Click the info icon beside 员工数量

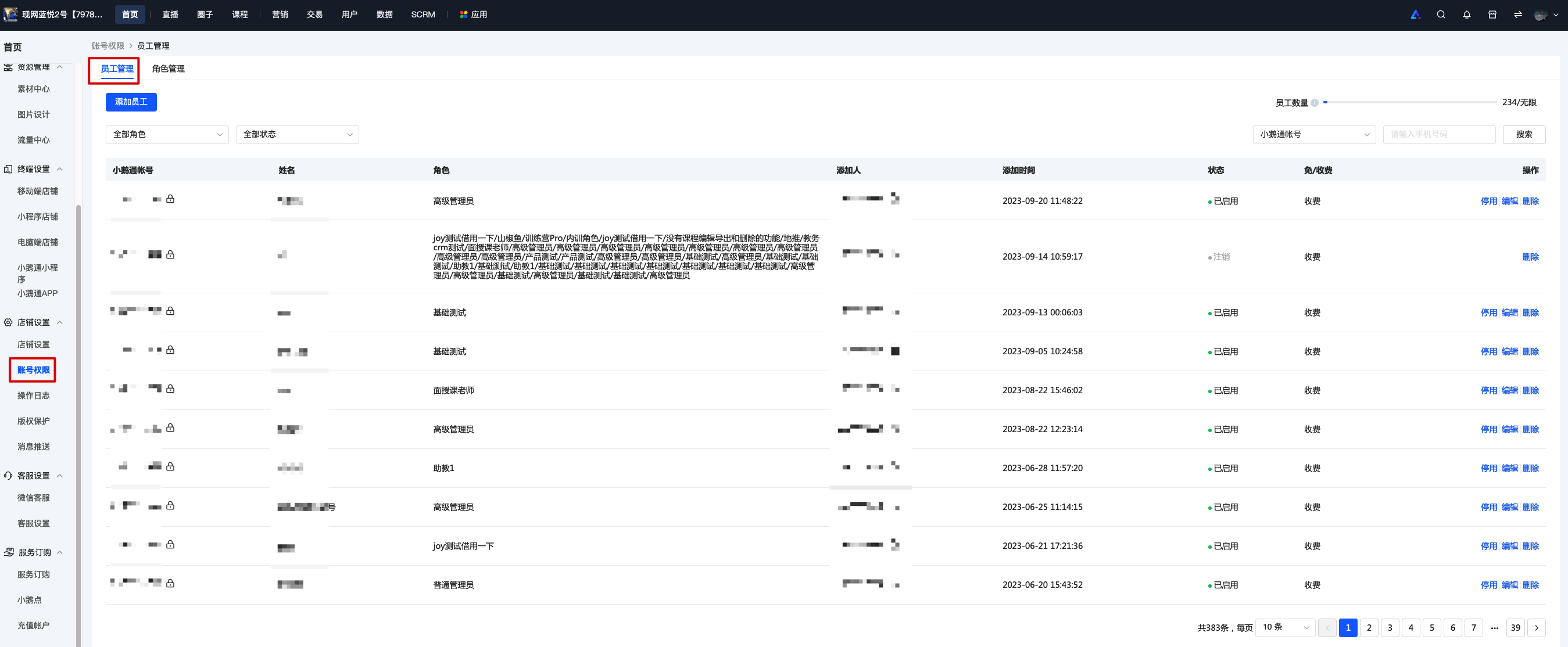1314,103
